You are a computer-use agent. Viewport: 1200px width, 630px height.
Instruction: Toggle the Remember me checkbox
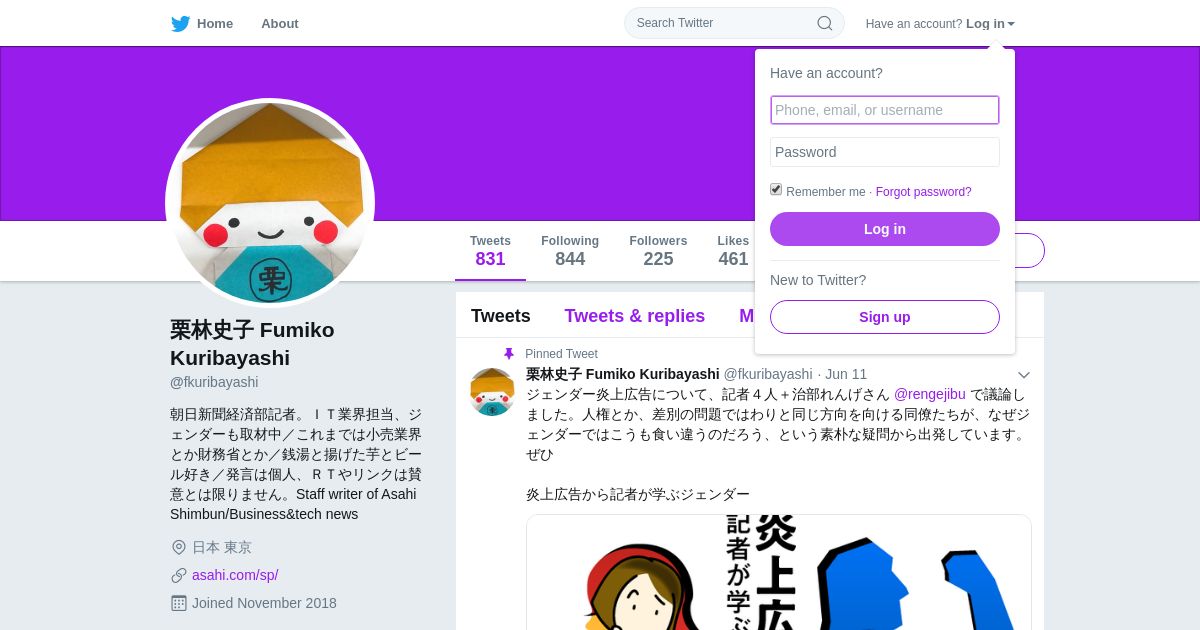tap(776, 189)
